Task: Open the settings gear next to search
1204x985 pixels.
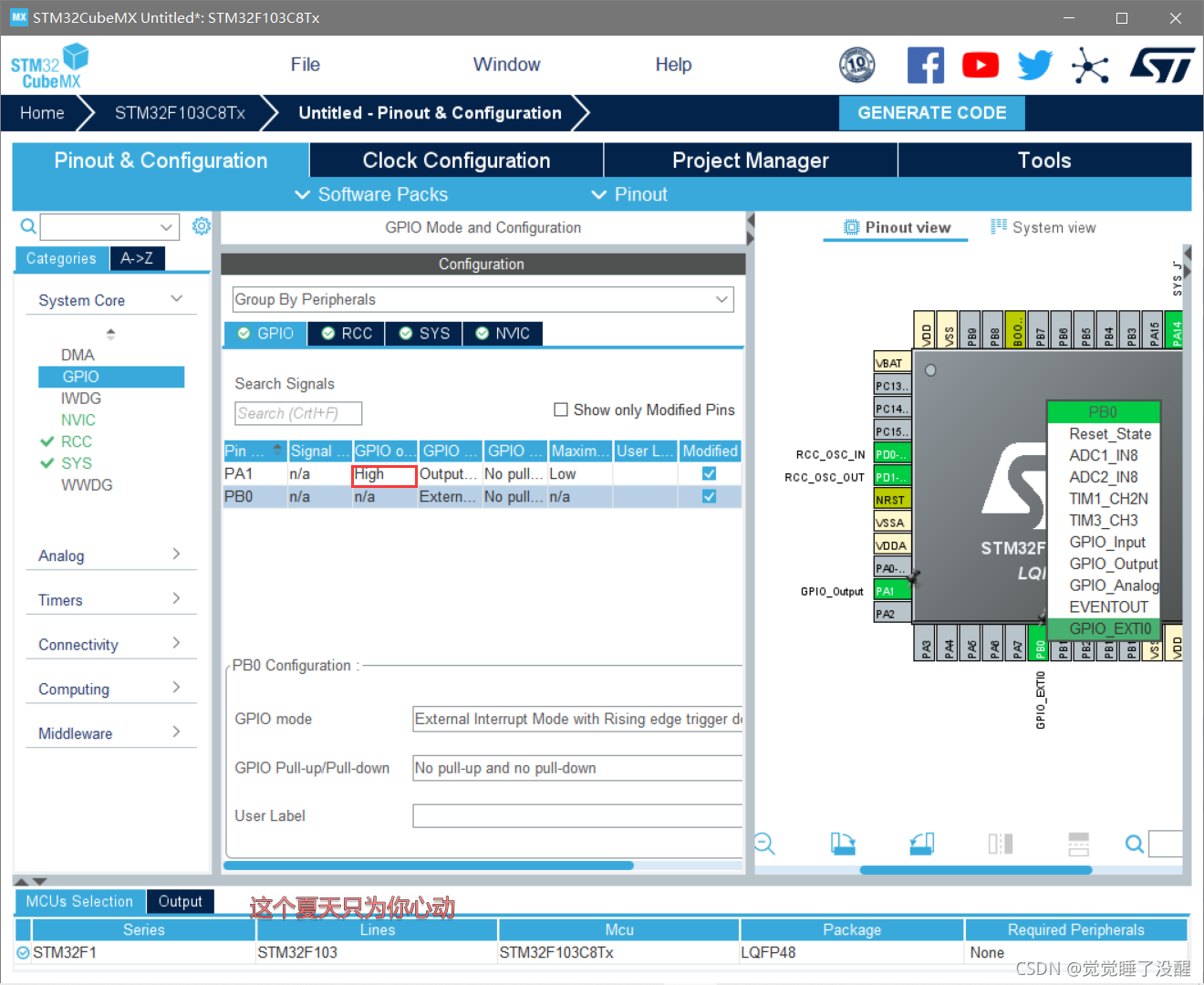Action: tap(202, 225)
